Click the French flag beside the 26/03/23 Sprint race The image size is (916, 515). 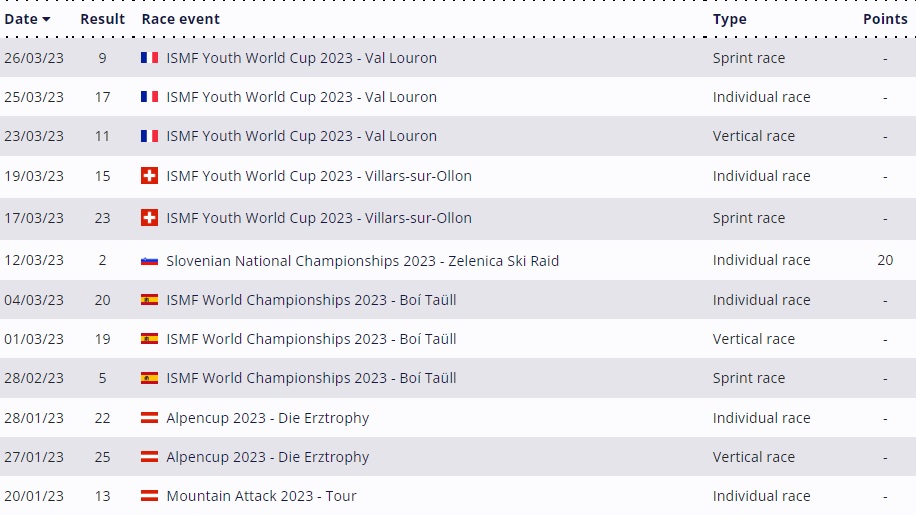(149, 58)
